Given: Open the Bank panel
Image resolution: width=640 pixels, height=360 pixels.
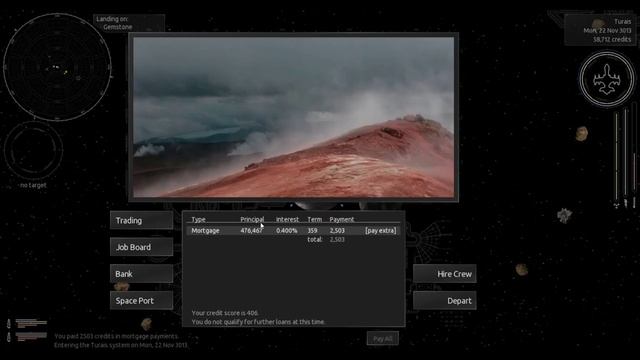Looking at the screenshot, I should [x=141, y=274].
